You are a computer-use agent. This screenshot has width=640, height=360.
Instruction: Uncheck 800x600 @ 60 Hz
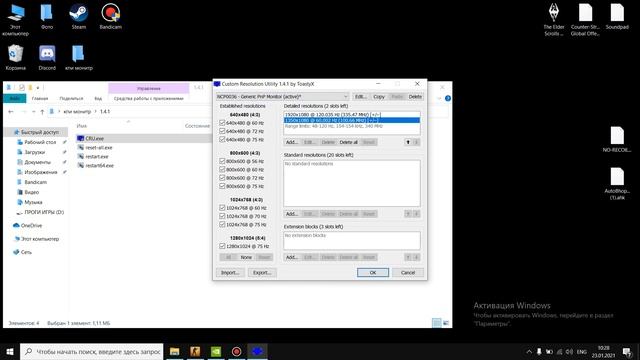click(222, 169)
